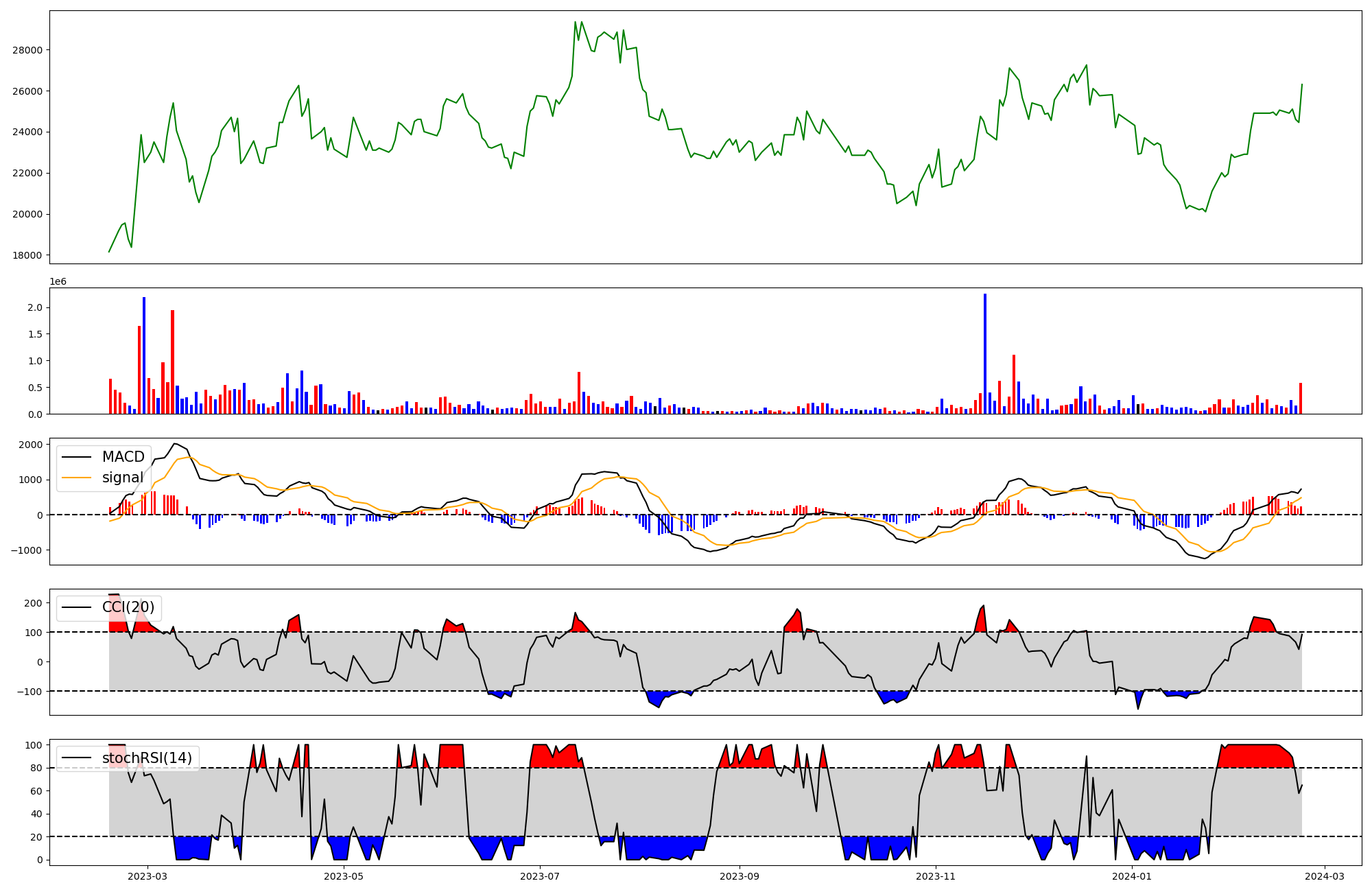This screenshot has height=892, width=1372.
Task: Click the stochRSI(14) legend entry
Action: click(x=147, y=758)
